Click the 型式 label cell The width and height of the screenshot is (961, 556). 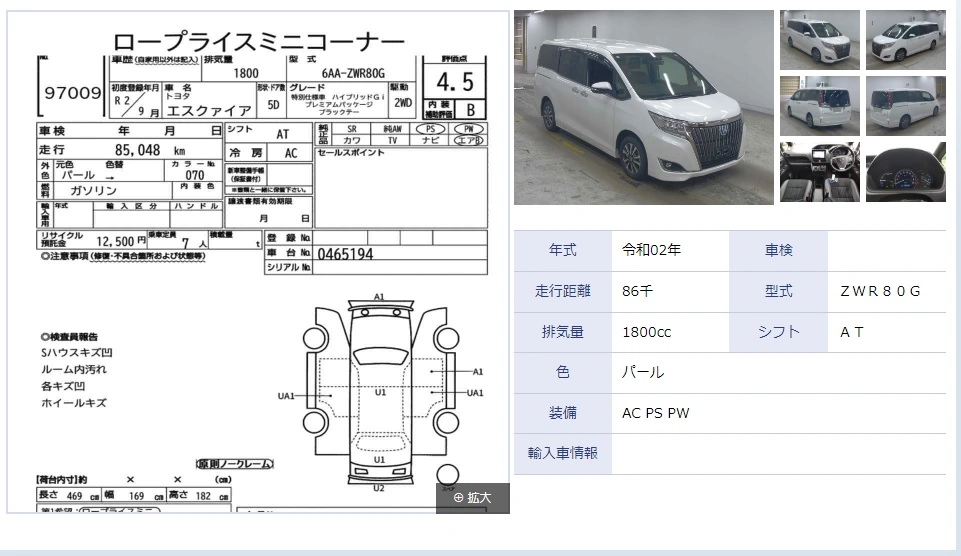(779, 292)
